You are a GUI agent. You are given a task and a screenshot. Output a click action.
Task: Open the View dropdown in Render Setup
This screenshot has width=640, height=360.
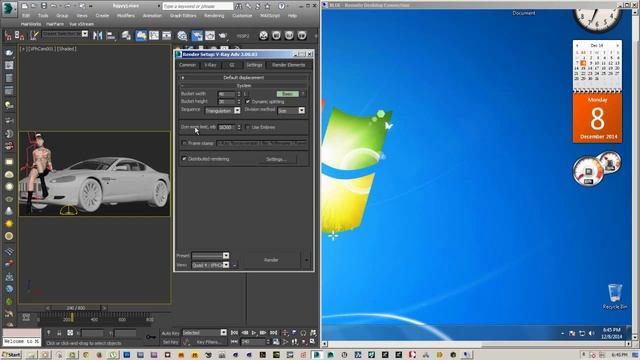210,265
